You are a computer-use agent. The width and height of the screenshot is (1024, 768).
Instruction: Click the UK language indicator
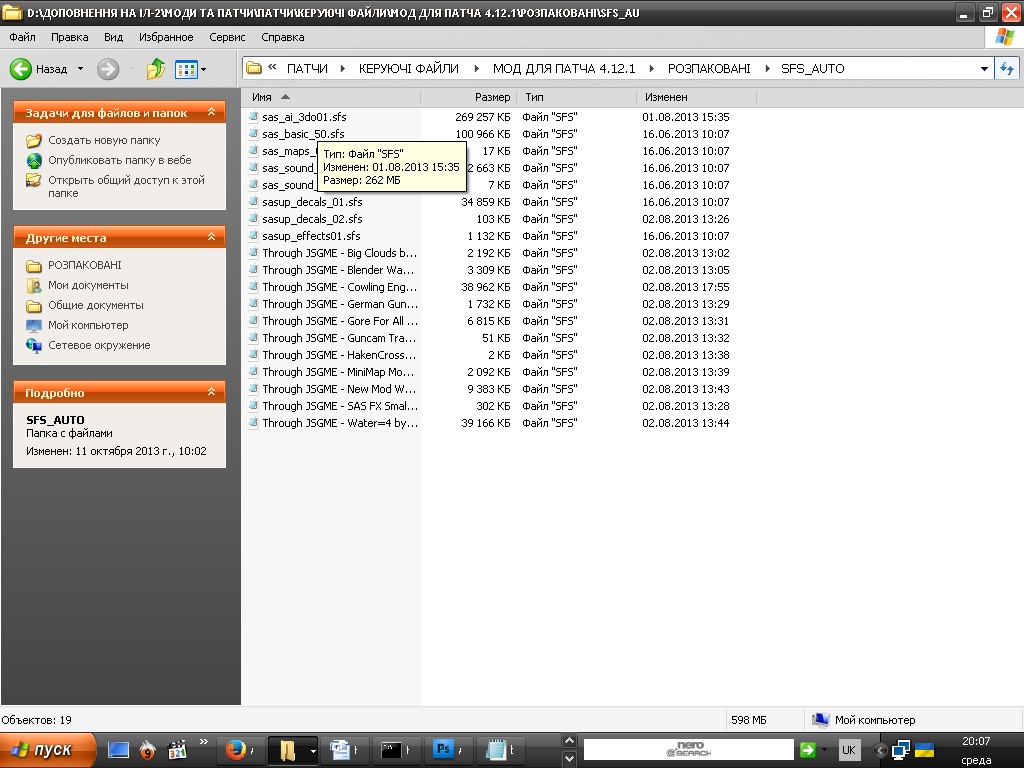tap(848, 750)
